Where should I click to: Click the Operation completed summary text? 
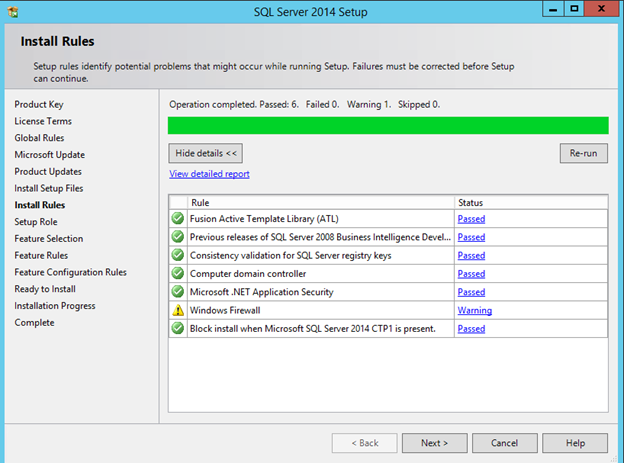tap(304, 105)
